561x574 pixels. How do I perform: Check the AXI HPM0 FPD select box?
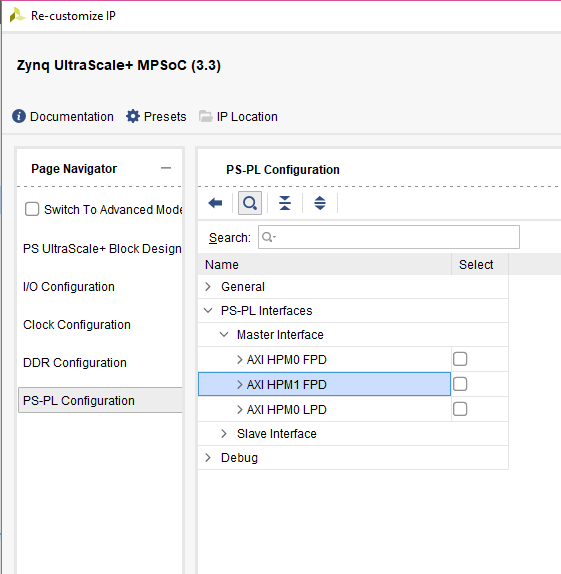[460, 359]
